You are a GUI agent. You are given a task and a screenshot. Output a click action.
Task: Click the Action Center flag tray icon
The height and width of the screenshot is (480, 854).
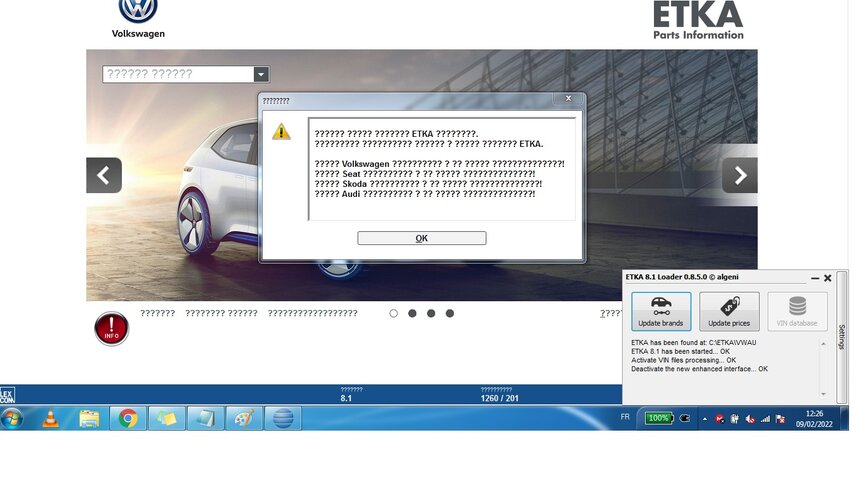780,419
